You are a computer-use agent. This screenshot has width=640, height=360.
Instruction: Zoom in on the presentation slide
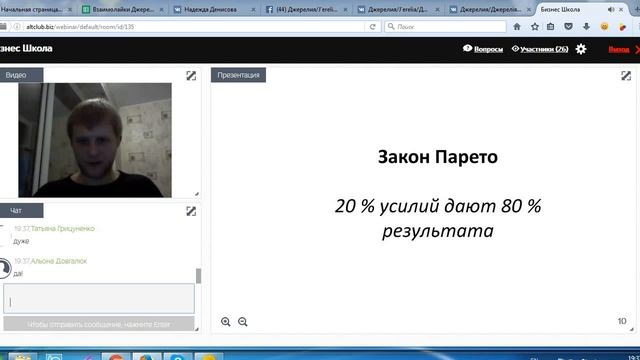click(x=226, y=322)
